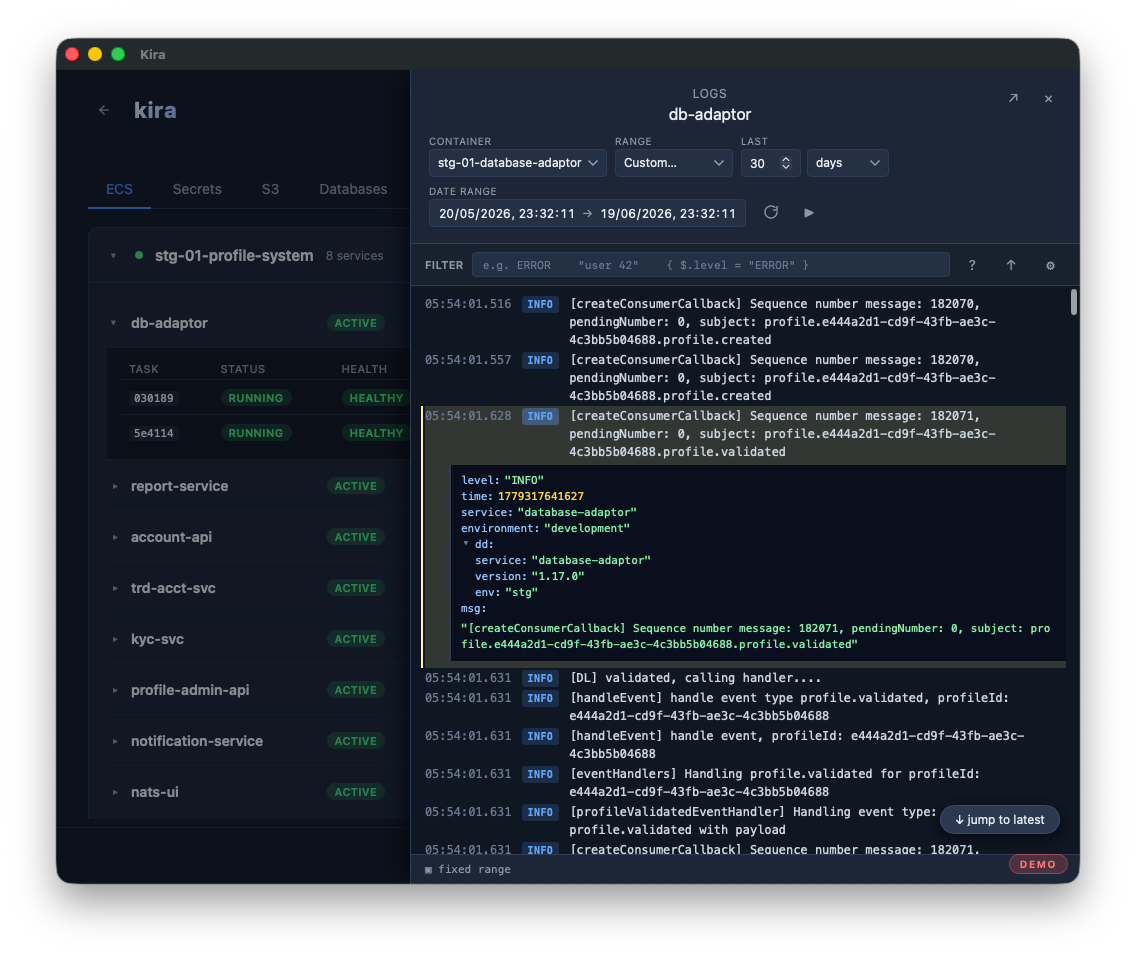Screen dimensions: 1136x958
Task: Click the green cluster status dot
Action: pos(138,255)
